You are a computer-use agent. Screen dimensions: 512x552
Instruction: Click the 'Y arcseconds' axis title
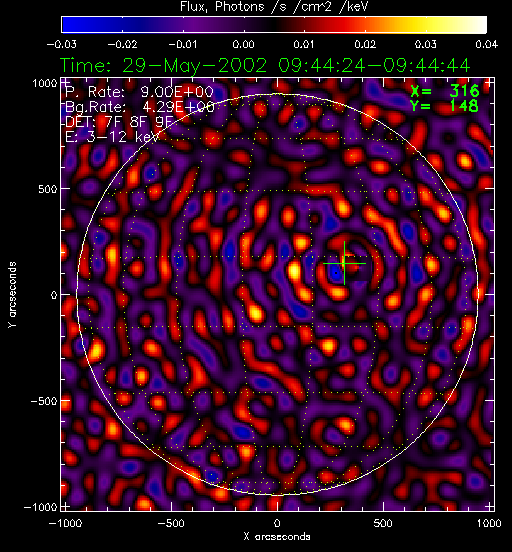[x=12, y=295]
